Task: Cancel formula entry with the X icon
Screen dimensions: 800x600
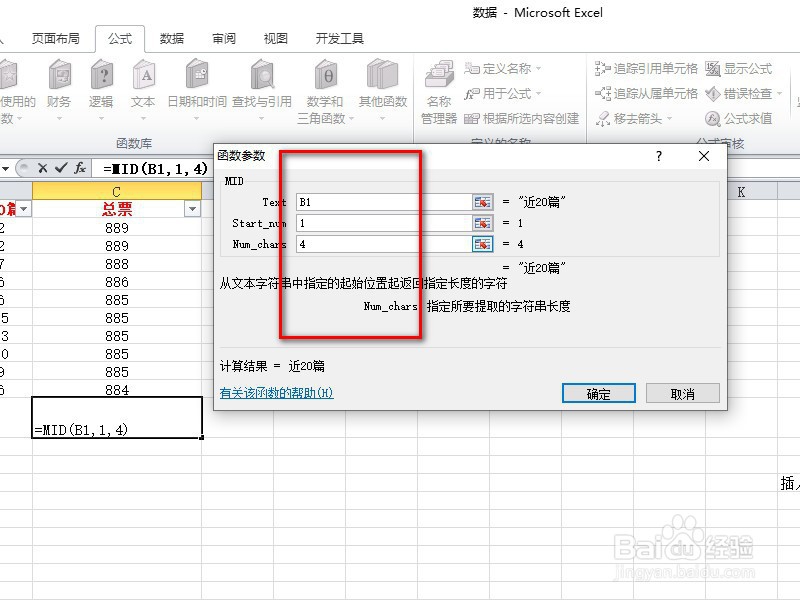Action: (x=43, y=168)
